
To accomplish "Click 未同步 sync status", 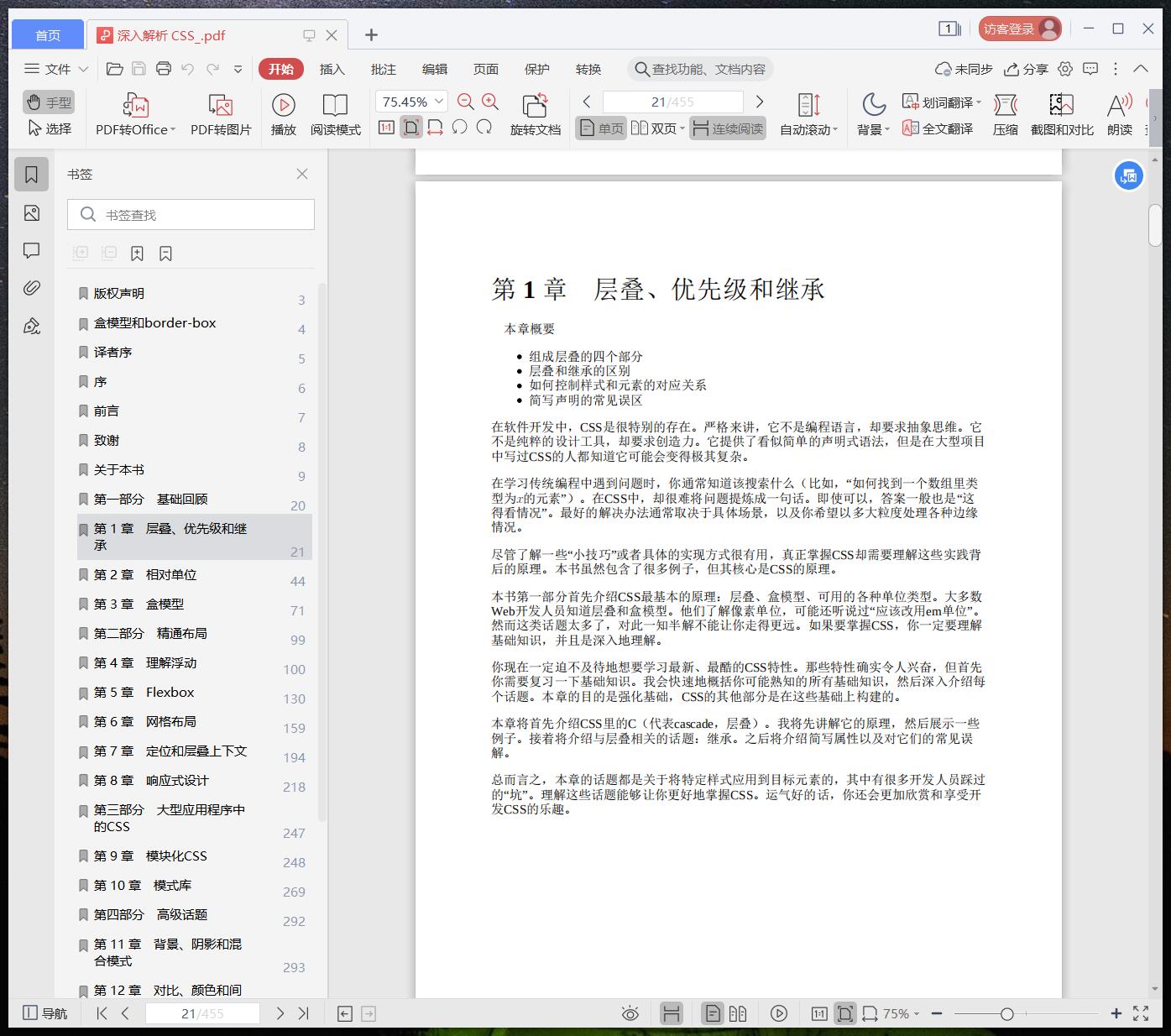I will [965, 69].
